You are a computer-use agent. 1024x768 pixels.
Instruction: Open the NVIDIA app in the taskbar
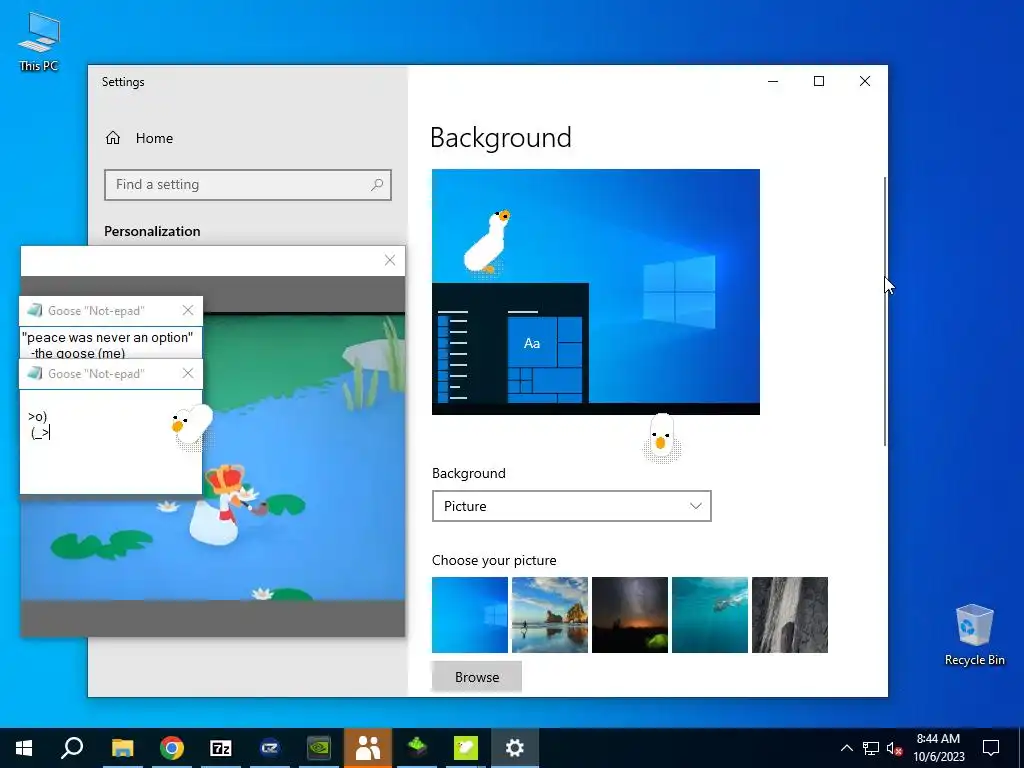[319, 748]
